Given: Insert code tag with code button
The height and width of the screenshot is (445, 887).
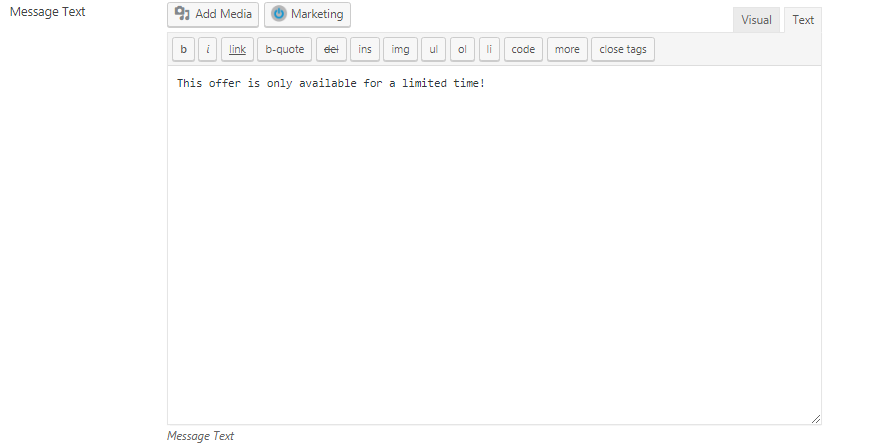Looking at the screenshot, I should point(523,49).
